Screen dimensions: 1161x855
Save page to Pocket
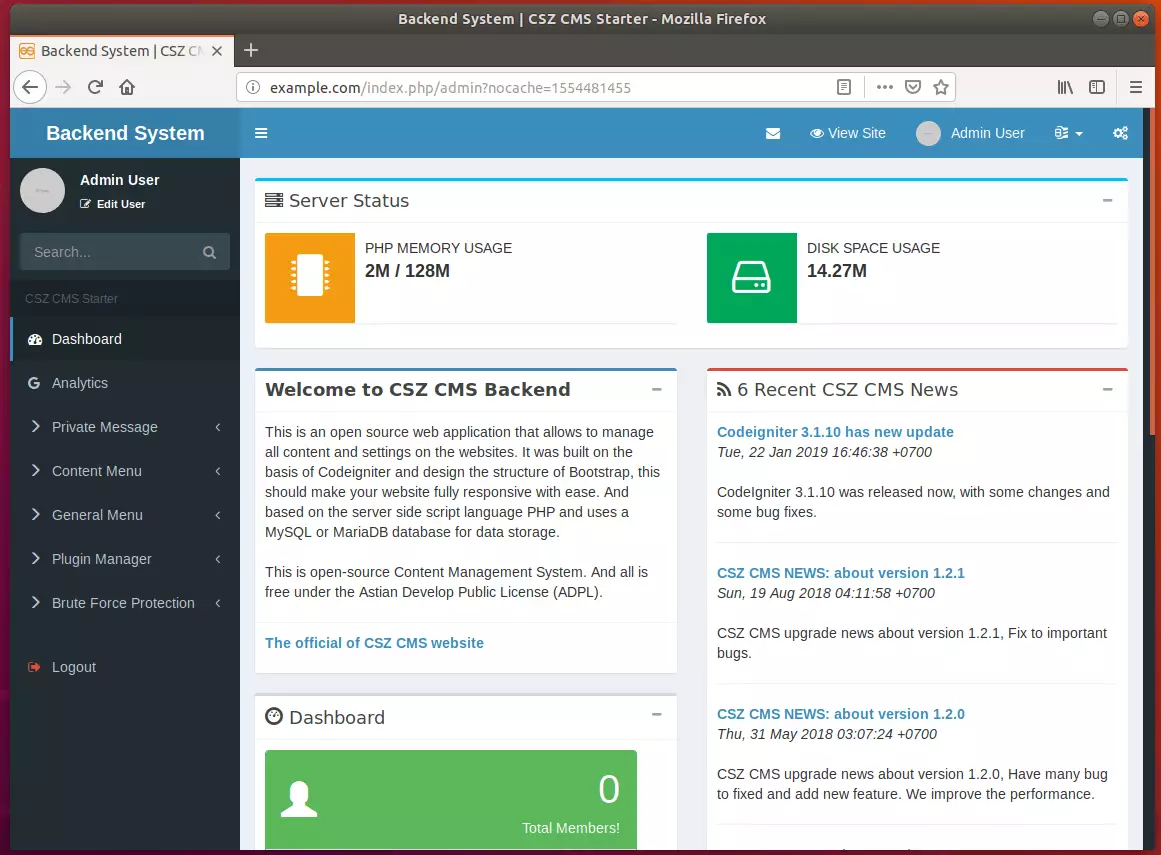(x=913, y=87)
